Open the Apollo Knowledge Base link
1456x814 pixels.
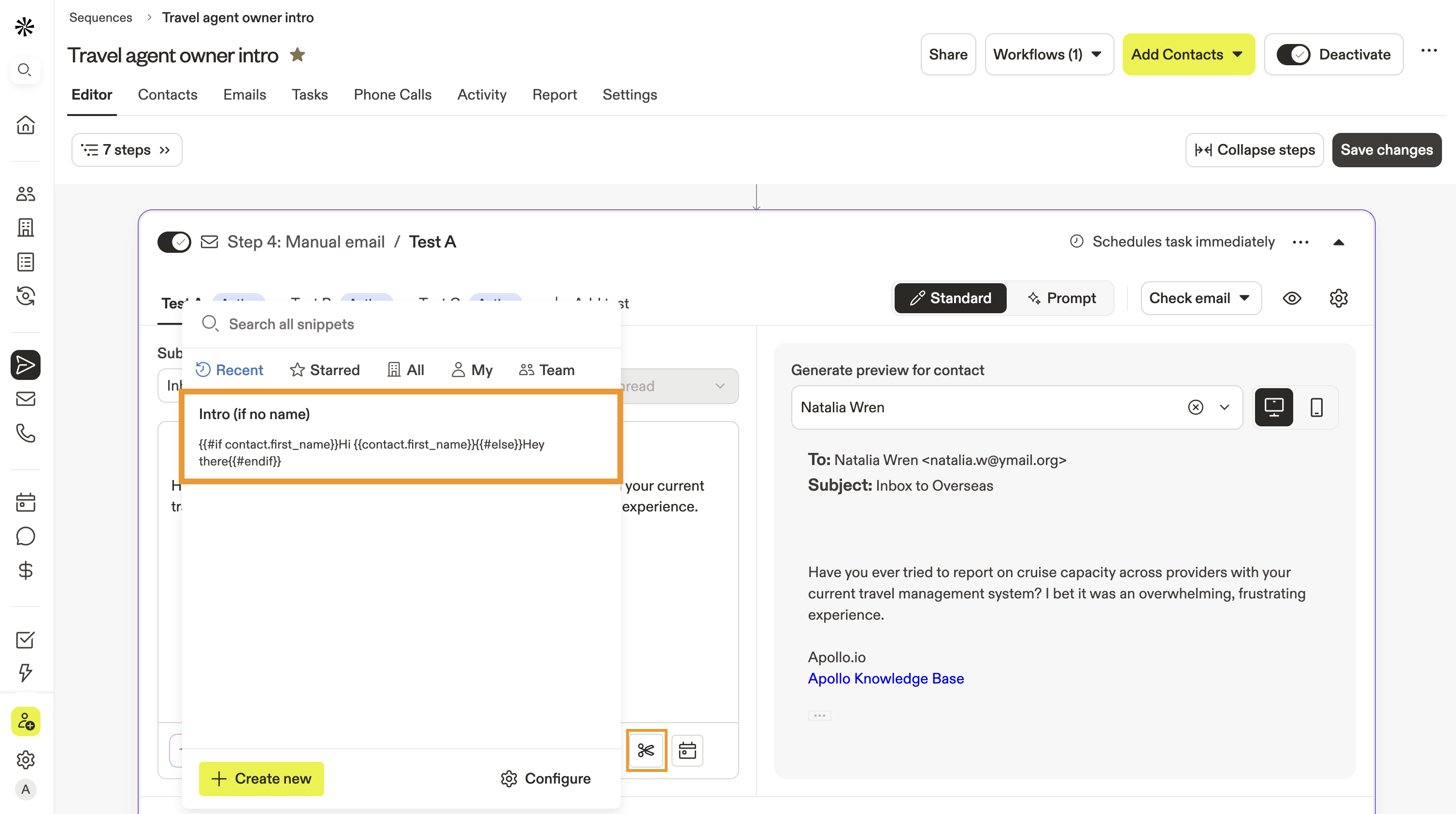tap(885, 678)
